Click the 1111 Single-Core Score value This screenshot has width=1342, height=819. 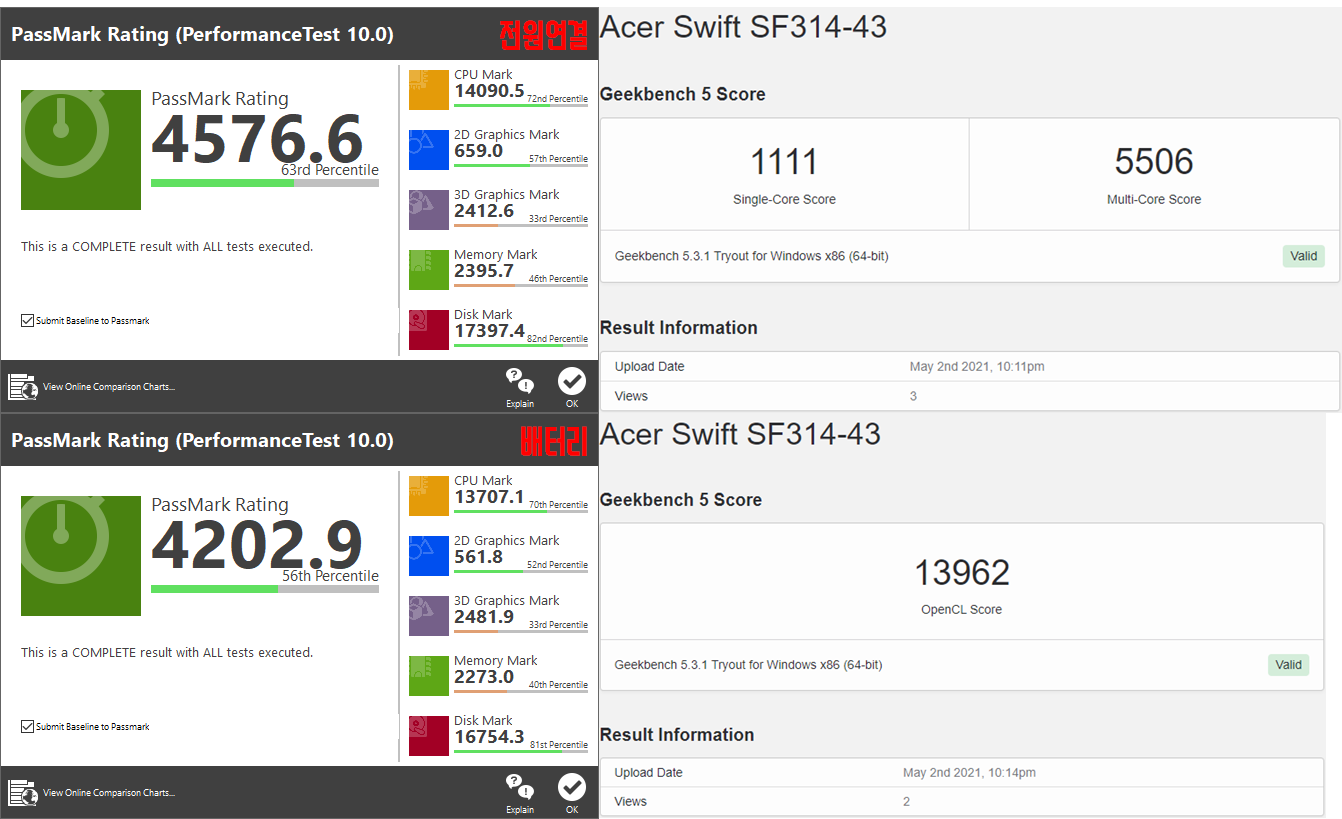[x=784, y=162]
